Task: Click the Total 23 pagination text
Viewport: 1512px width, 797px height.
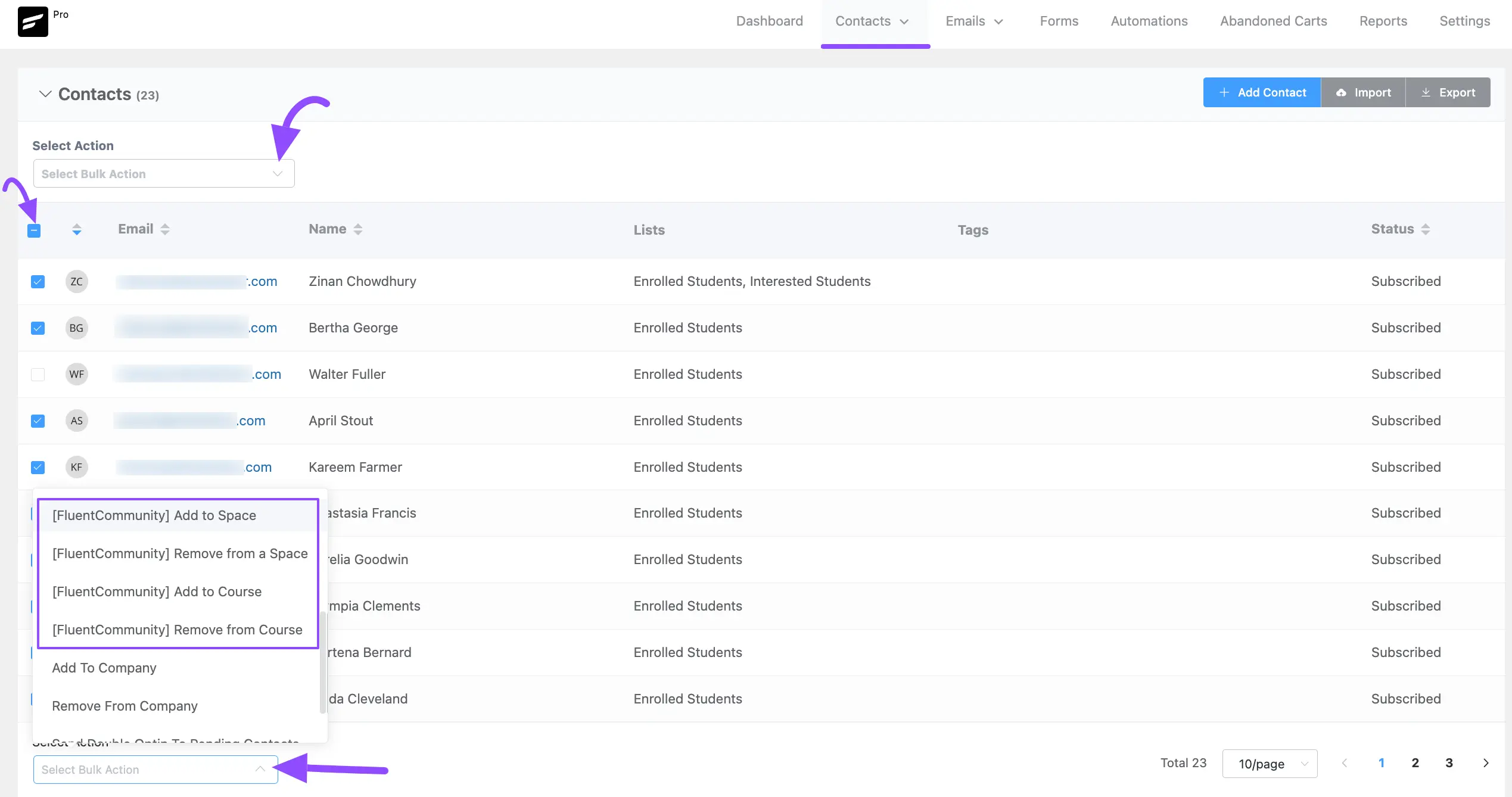Action: pyautogui.click(x=1183, y=763)
